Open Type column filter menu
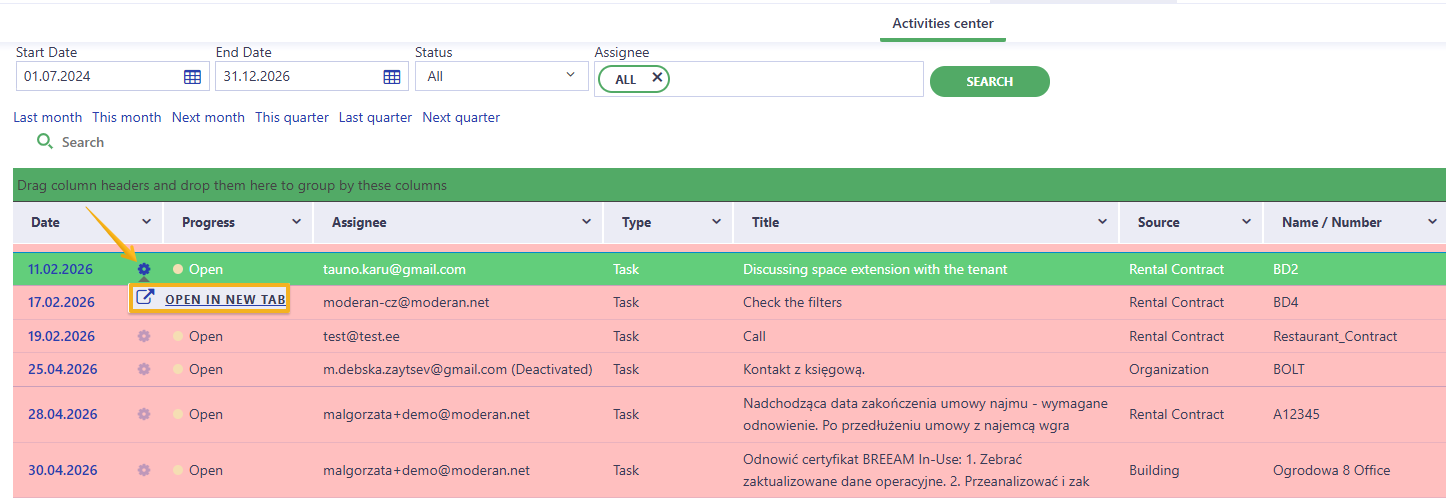This screenshot has height=498, width=1446. click(x=716, y=222)
